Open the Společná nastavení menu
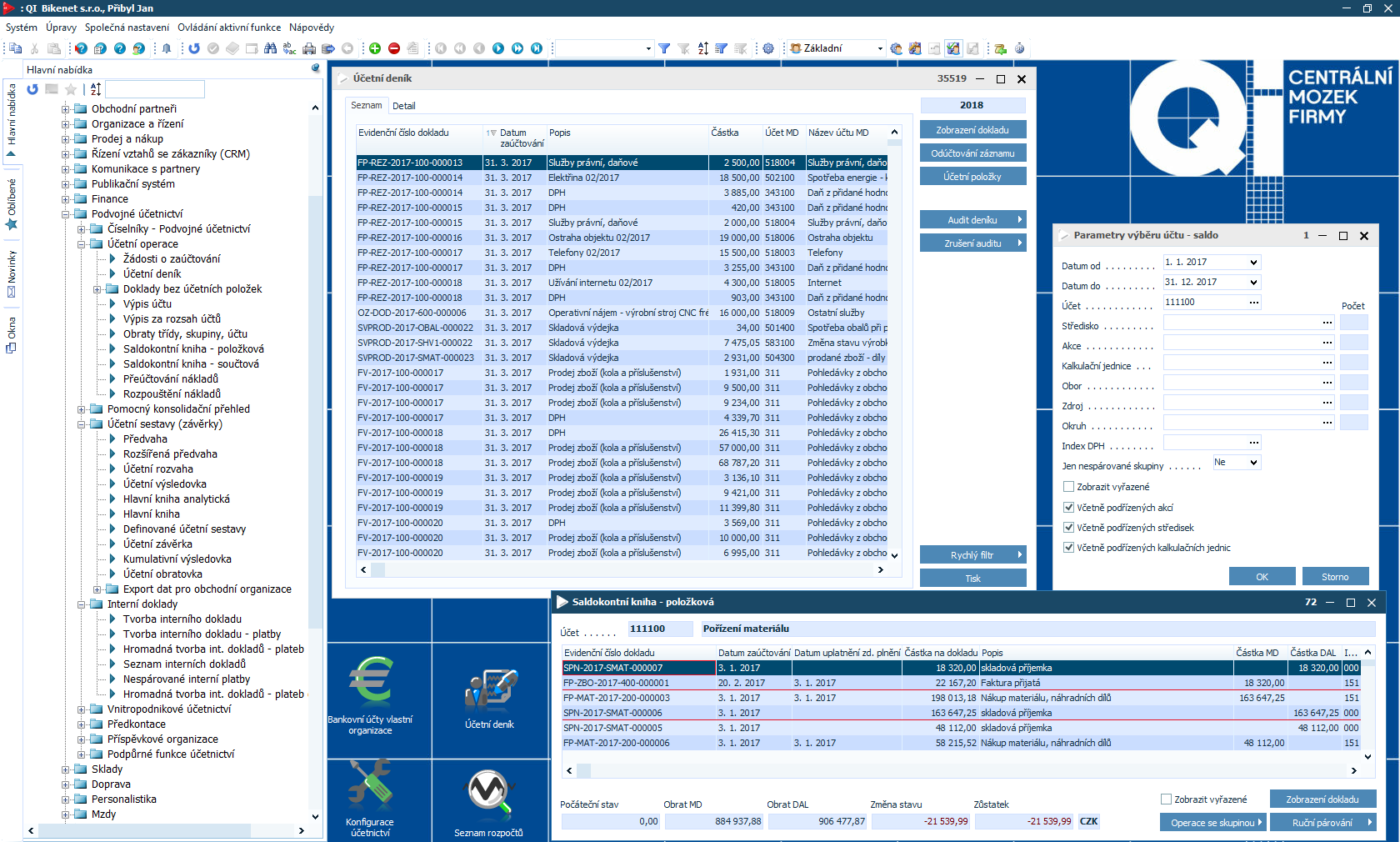The height and width of the screenshot is (842, 1400). coord(127,28)
